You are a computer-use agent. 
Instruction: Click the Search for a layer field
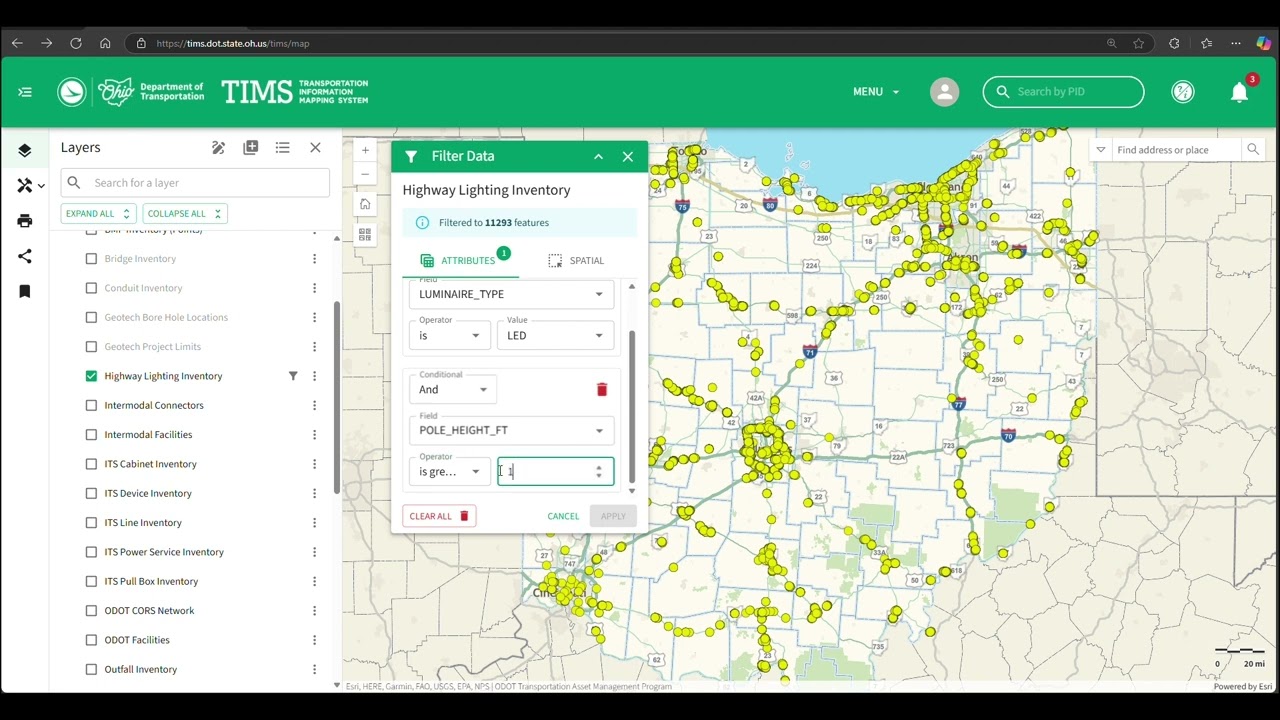pos(195,183)
